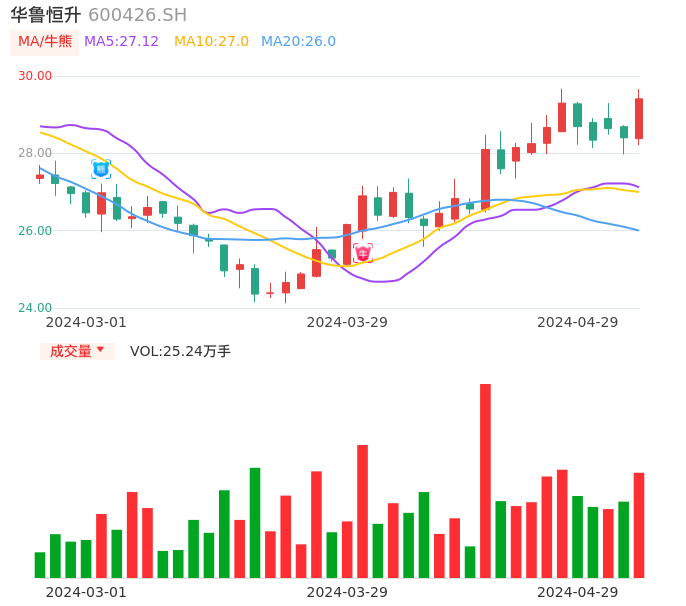The height and width of the screenshot is (606, 686).
Task: Toggle the MA20:26.0 moving average legend
Action: pyautogui.click(x=298, y=42)
